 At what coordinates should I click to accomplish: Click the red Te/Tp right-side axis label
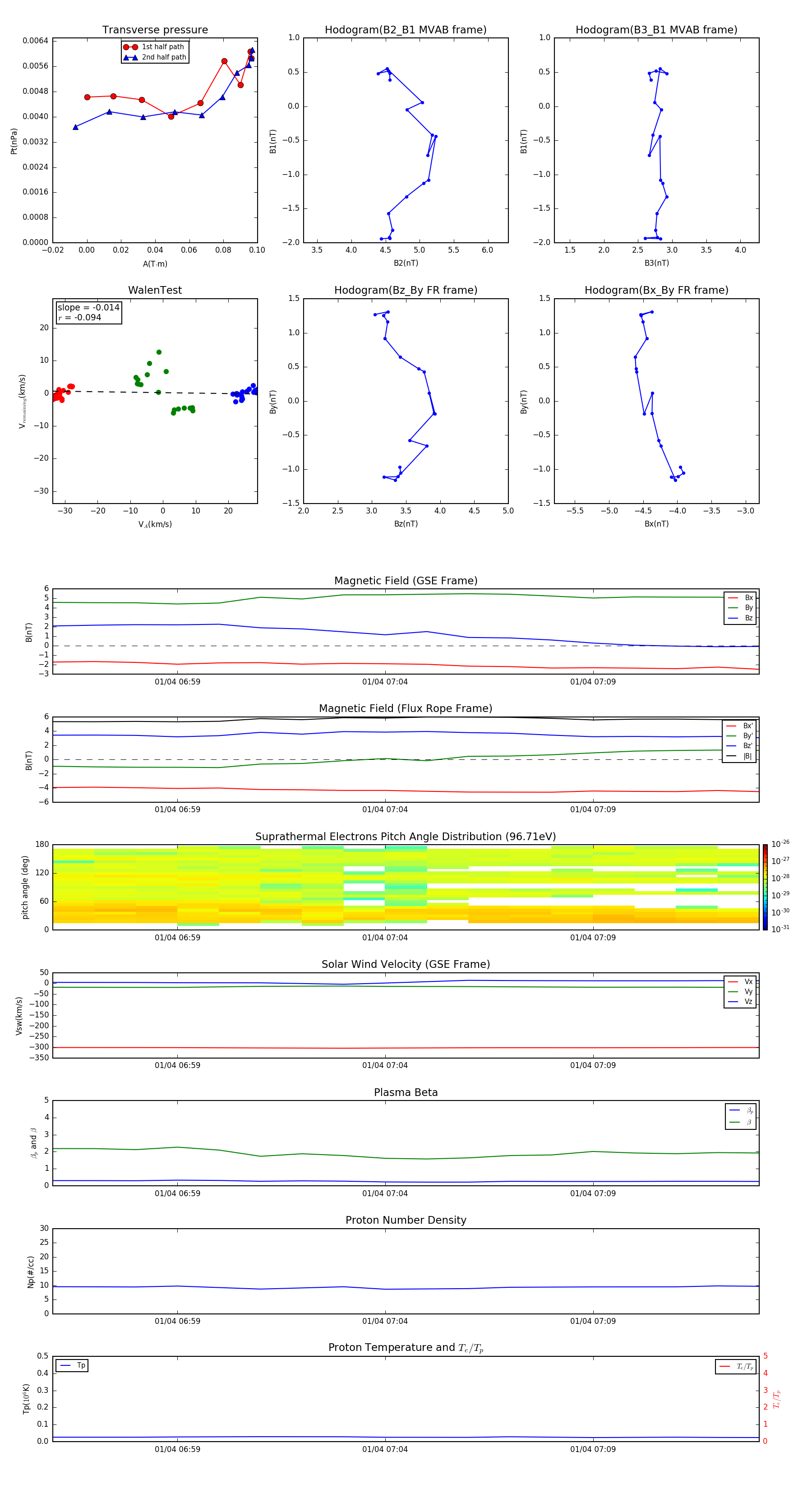click(776, 1399)
